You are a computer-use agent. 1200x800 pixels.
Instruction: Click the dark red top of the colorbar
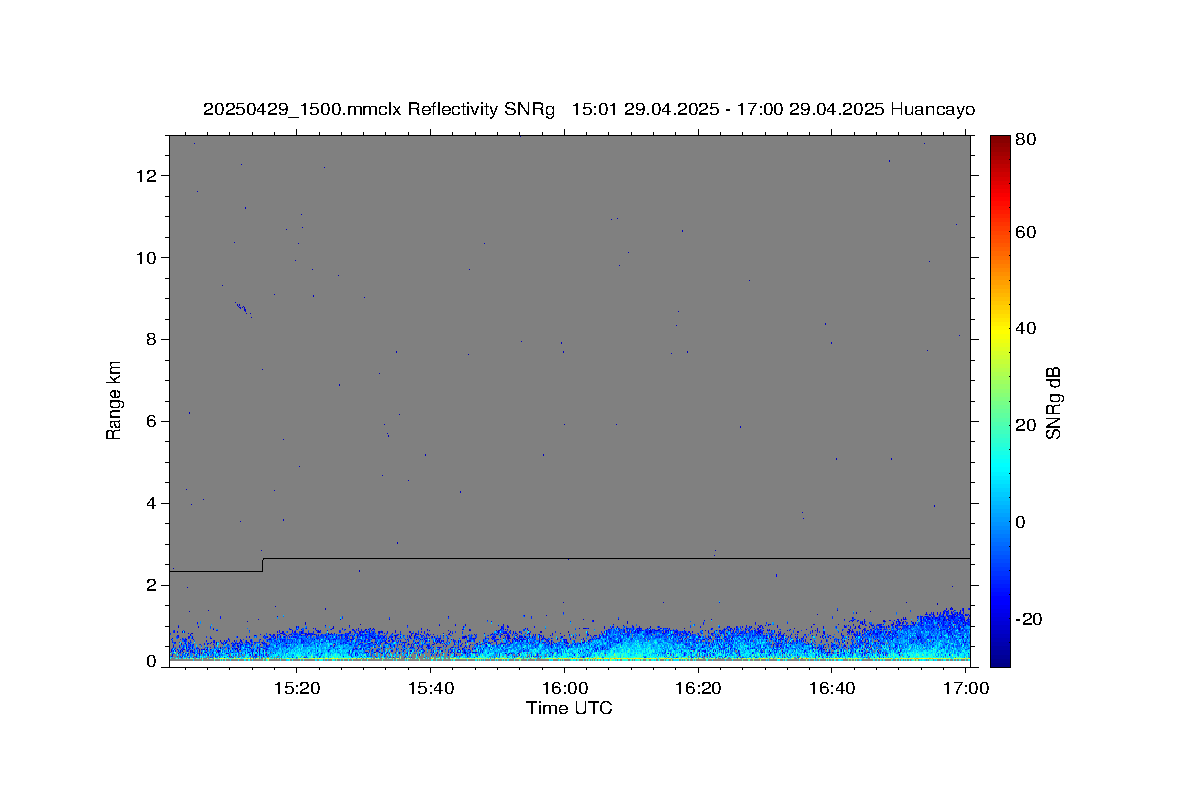pyautogui.click(x=1000, y=142)
